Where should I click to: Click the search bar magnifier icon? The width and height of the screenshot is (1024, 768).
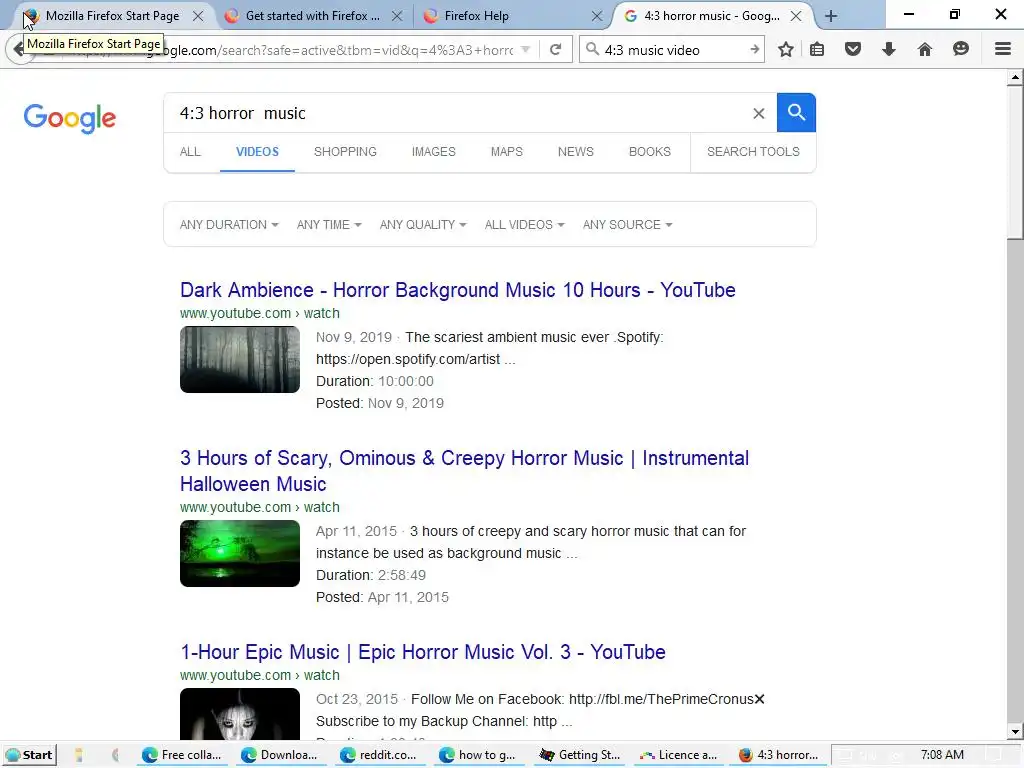point(592,50)
